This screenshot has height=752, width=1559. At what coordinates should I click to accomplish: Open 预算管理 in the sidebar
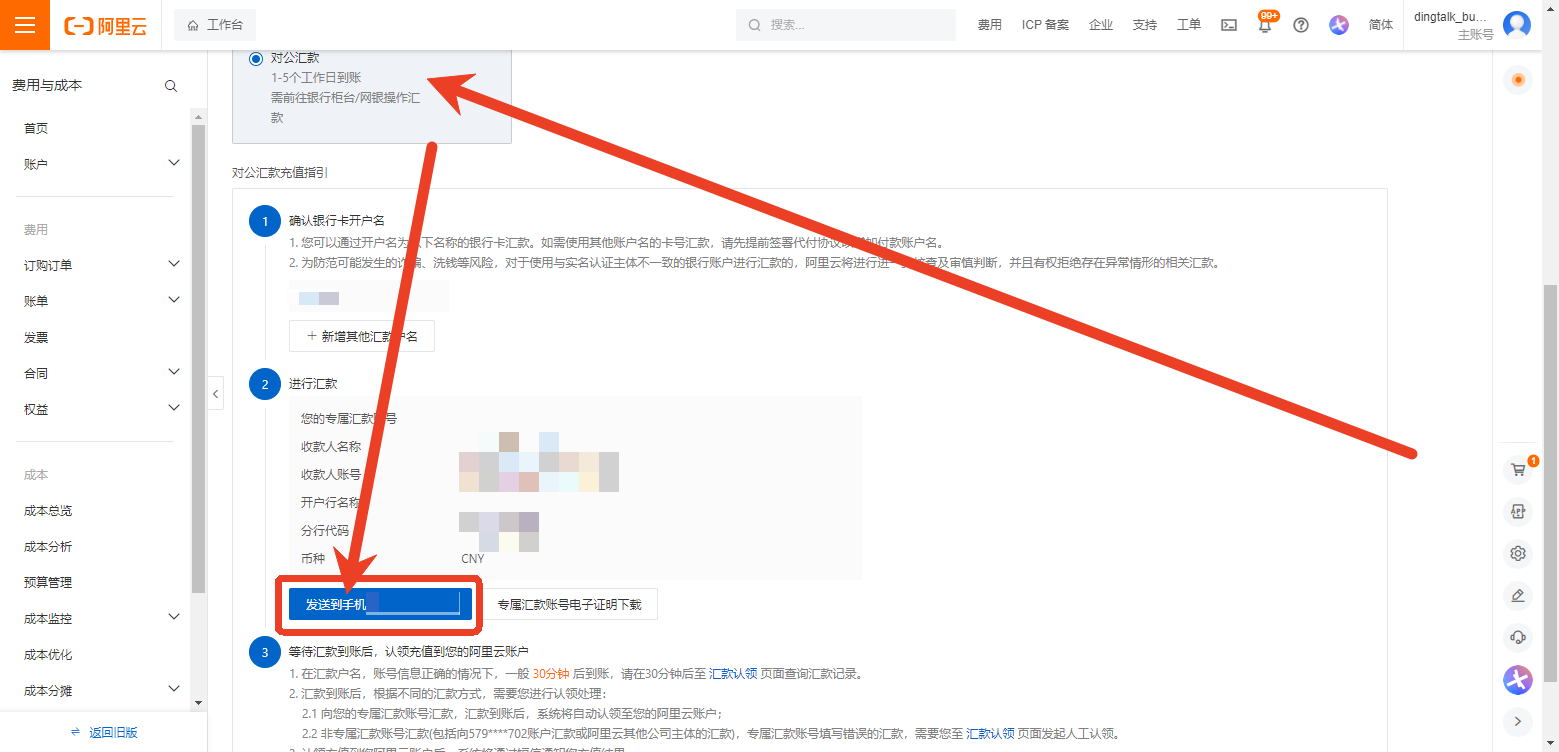pyautogui.click(x=48, y=582)
